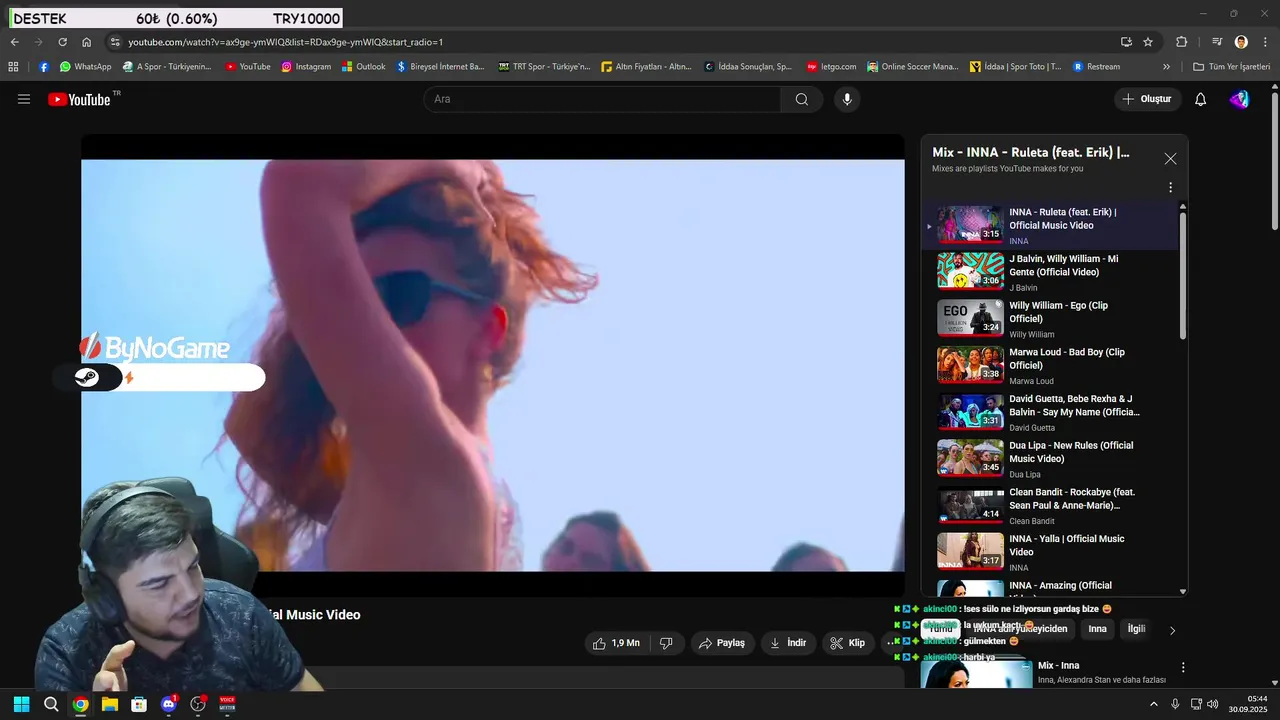Image resolution: width=1280 pixels, height=720 pixels.
Task: Open Chrome profile avatar
Action: pos(1241,42)
